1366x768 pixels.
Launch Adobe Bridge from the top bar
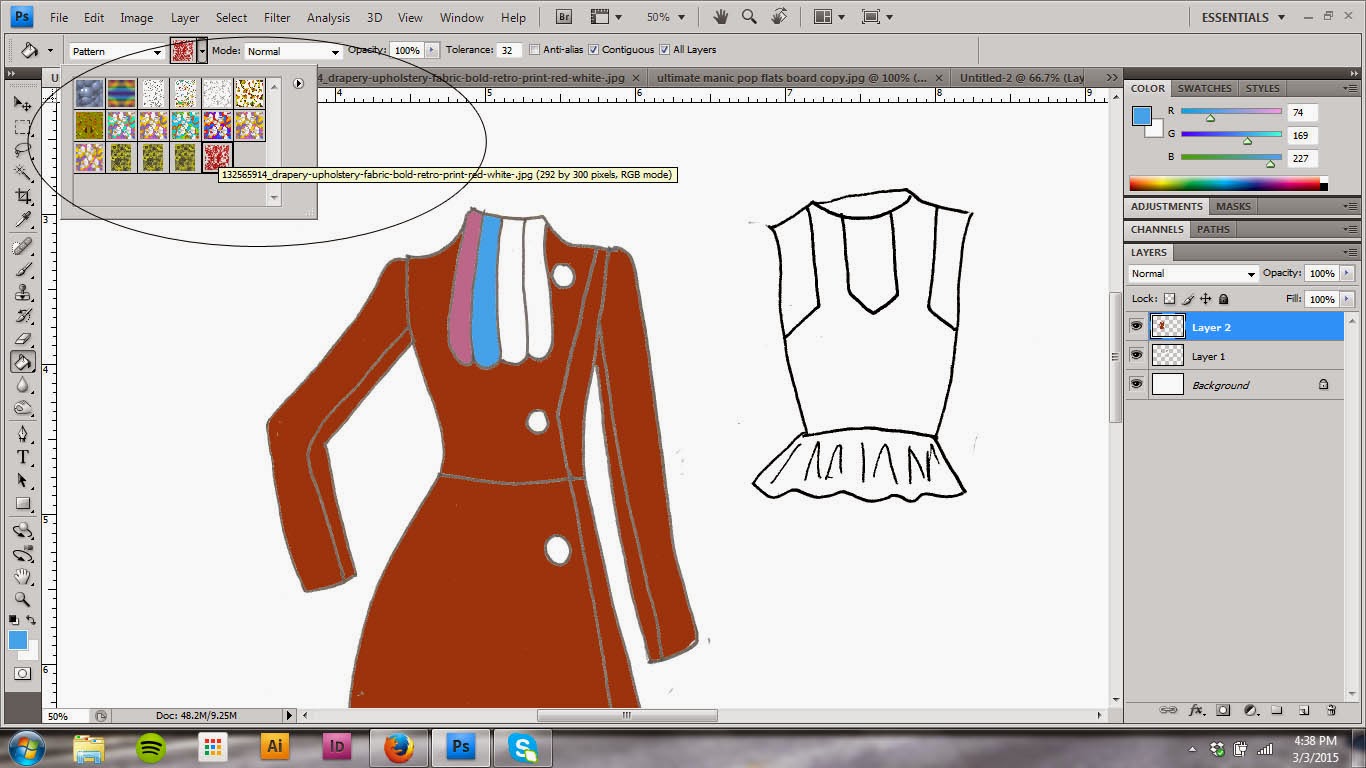(564, 17)
